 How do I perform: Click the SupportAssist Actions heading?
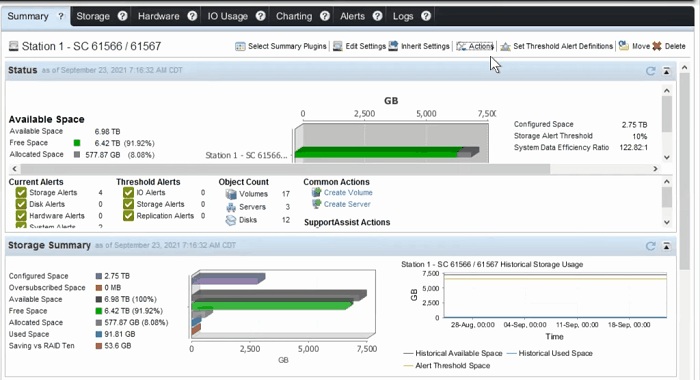pyautogui.click(x=347, y=222)
